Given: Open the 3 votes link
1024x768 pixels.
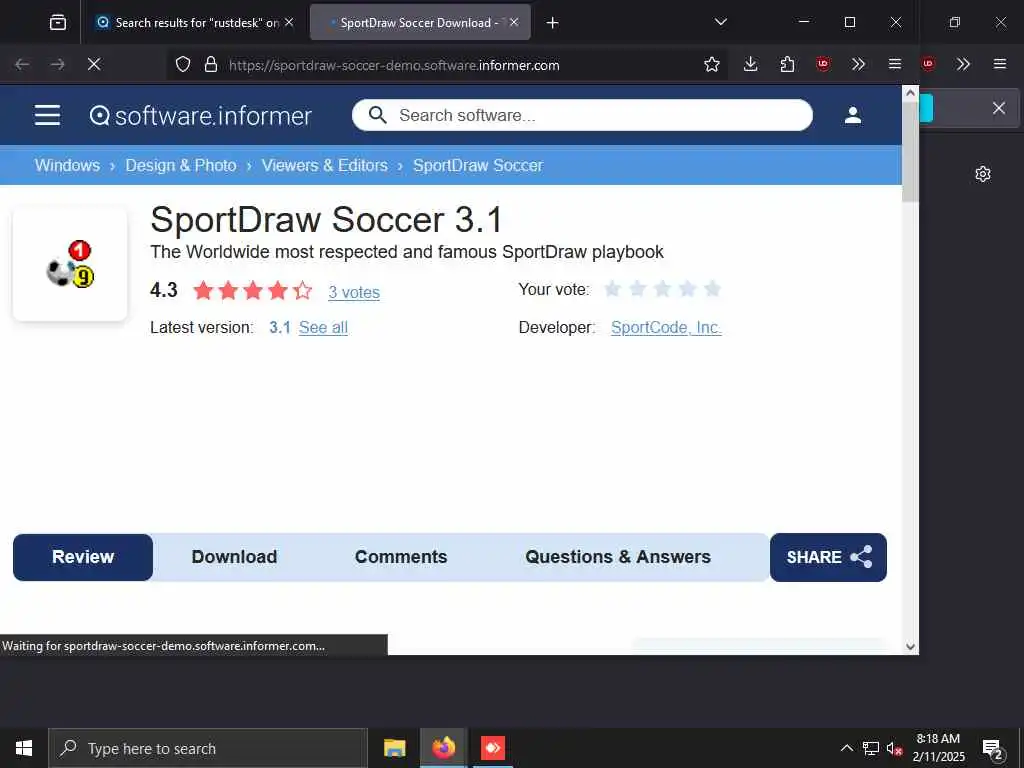Looking at the screenshot, I should coord(354,292).
